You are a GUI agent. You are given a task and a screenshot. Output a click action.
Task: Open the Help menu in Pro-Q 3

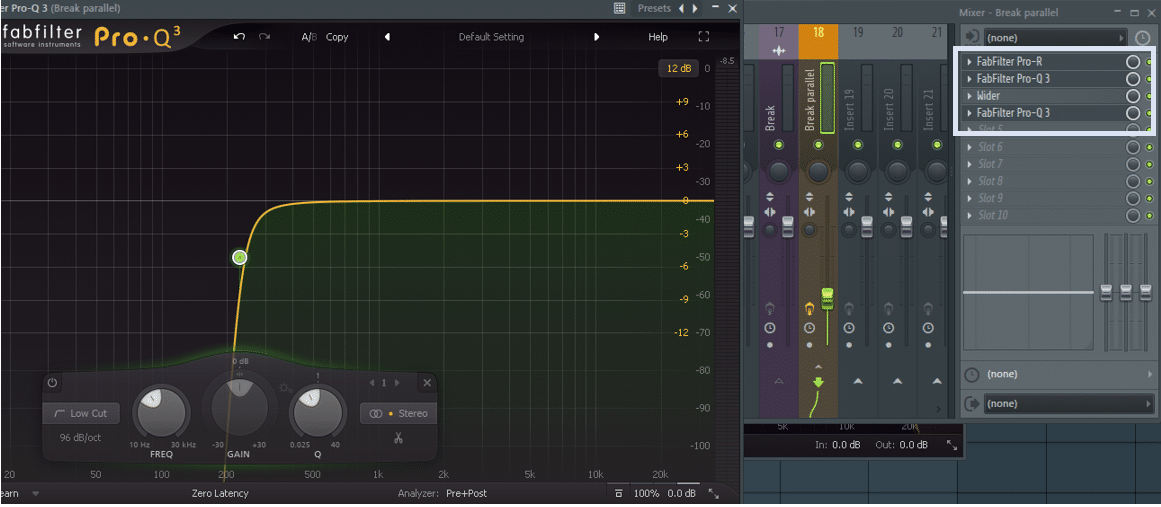pos(658,37)
